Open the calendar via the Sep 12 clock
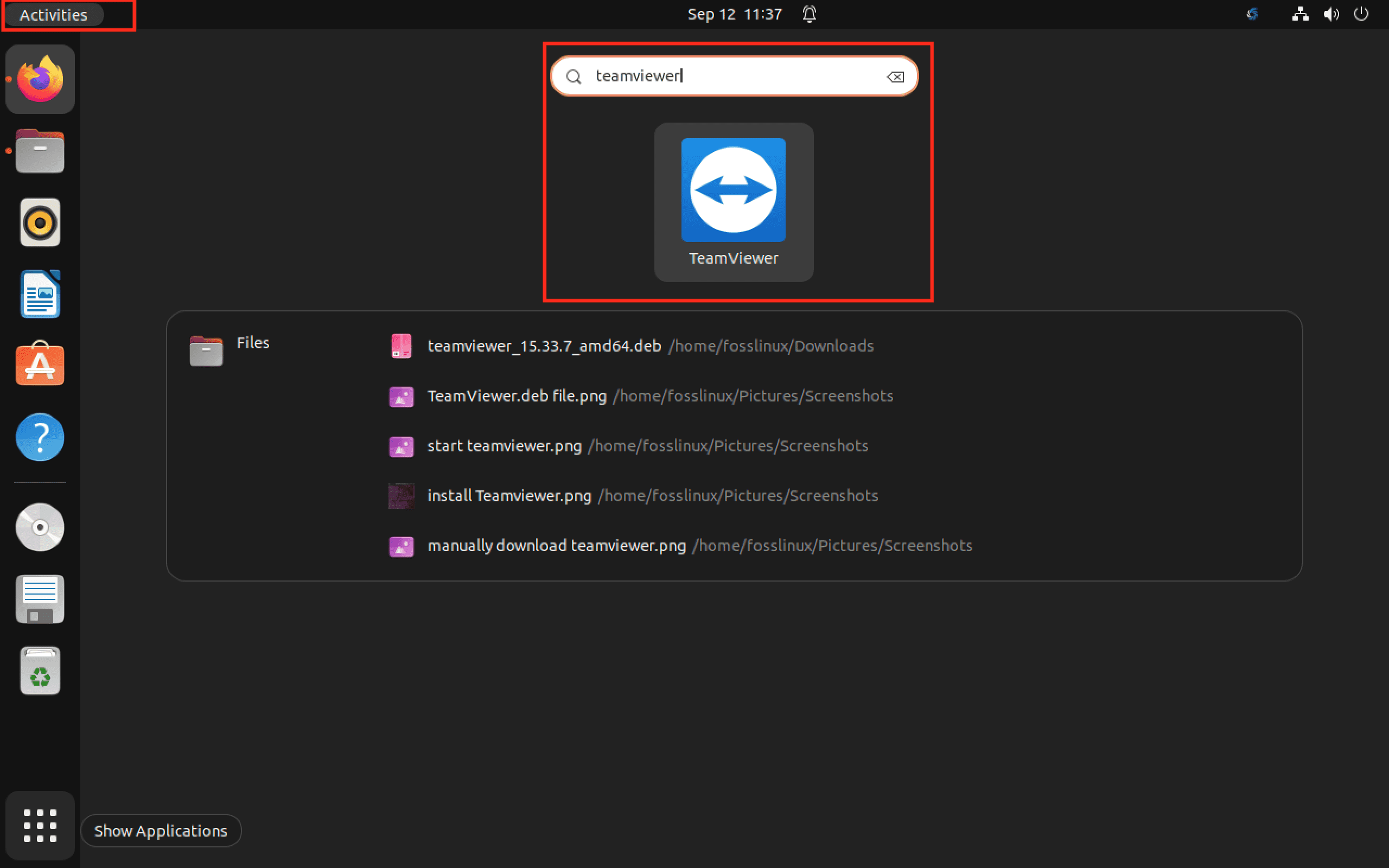The height and width of the screenshot is (868, 1389). pos(735,14)
